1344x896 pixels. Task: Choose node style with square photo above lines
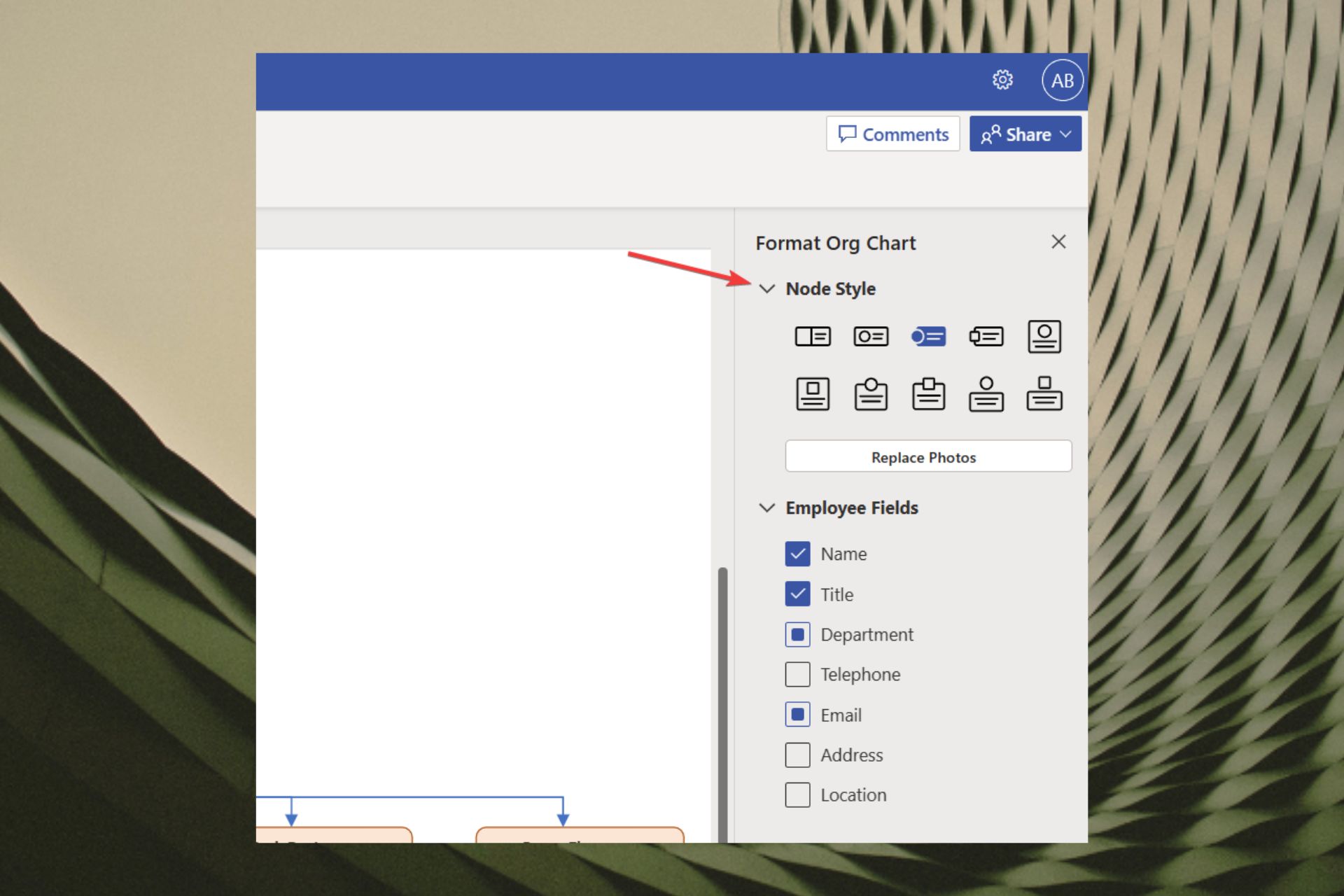coord(1044,394)
